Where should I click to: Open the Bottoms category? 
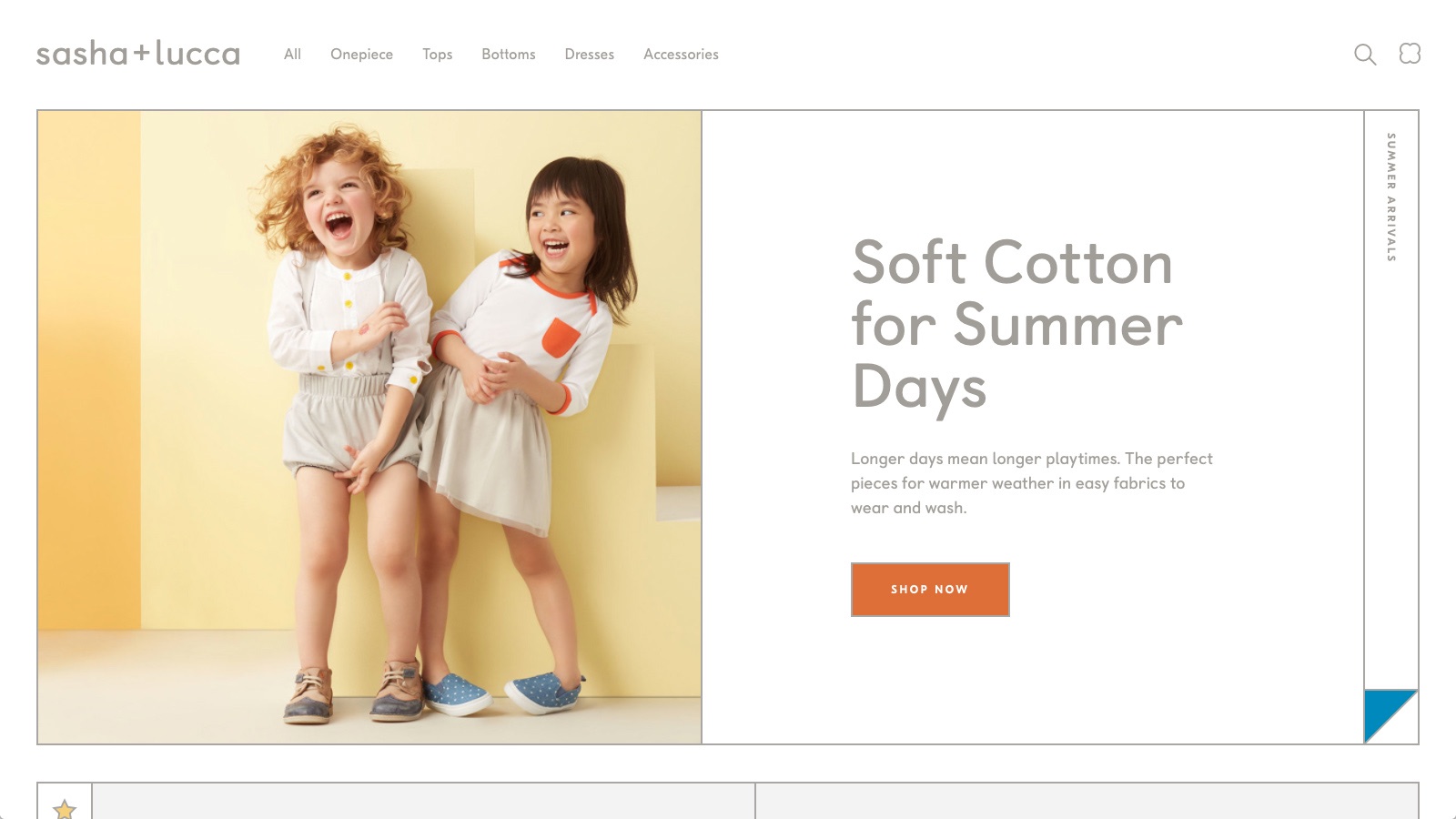pos(509,55)
